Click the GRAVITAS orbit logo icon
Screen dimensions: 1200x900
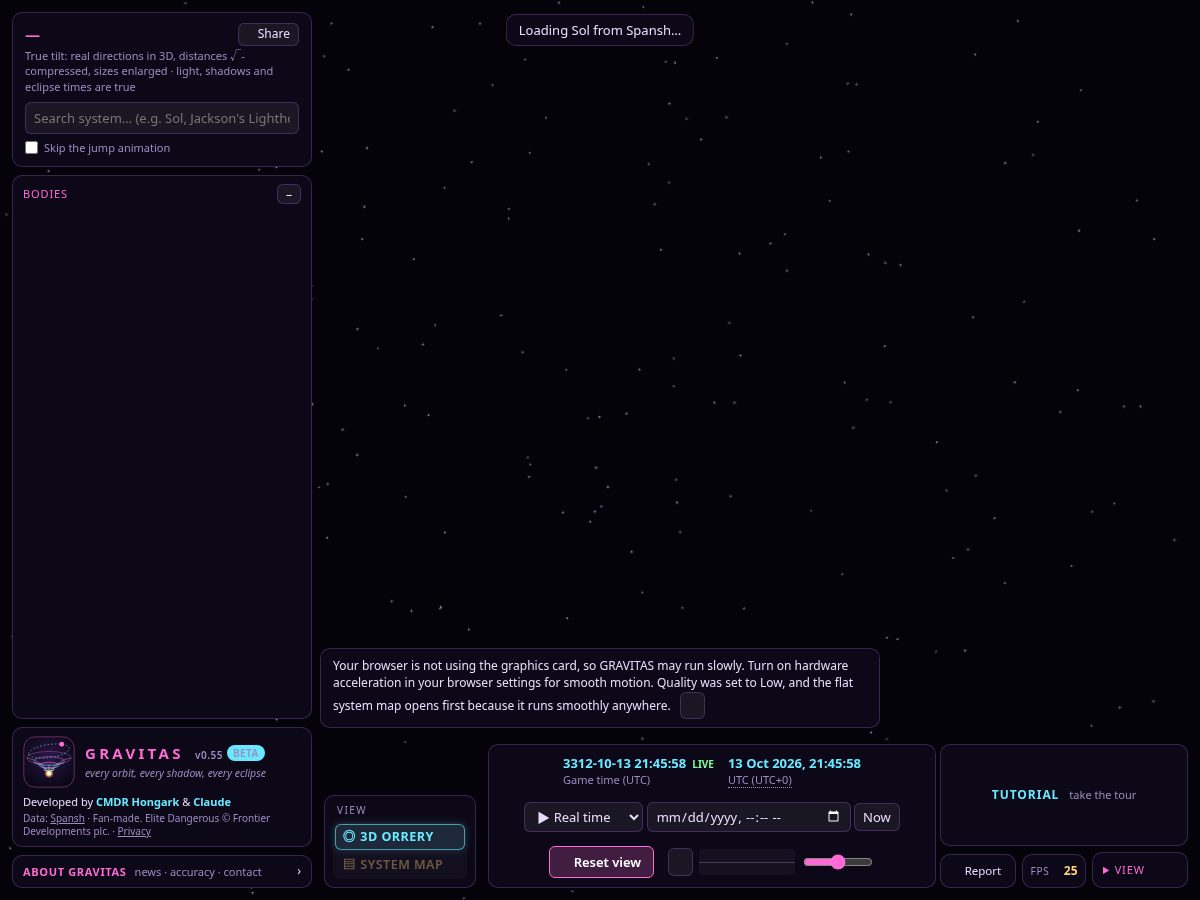tap(49, 762)
